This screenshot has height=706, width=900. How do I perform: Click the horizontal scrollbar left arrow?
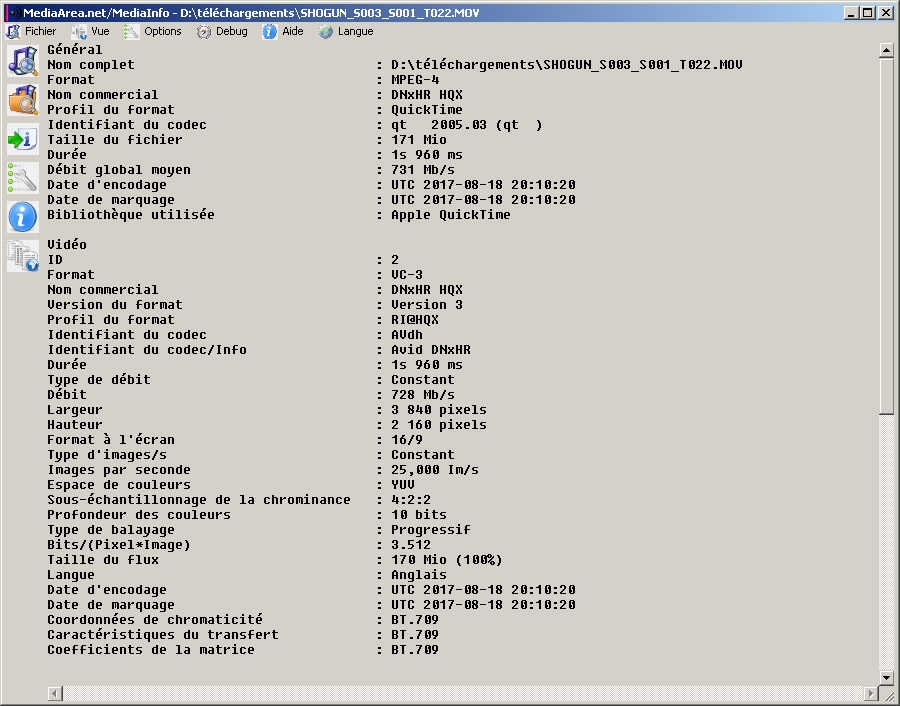(55, 693)
